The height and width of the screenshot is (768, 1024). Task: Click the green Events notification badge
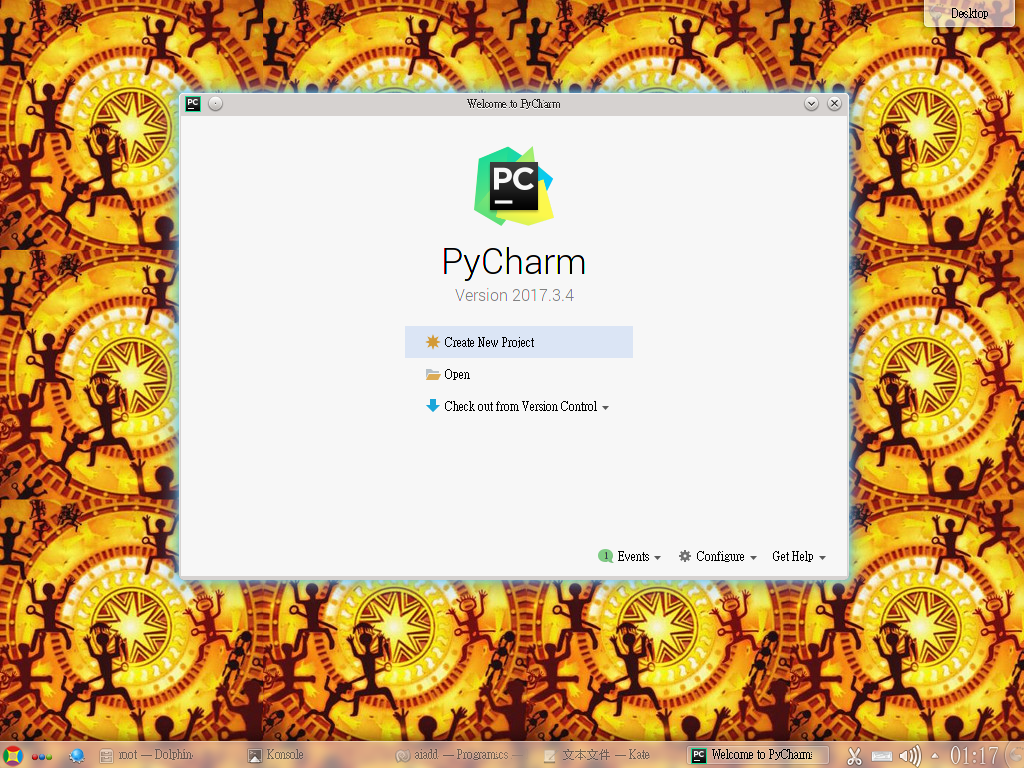pos(605,556)
